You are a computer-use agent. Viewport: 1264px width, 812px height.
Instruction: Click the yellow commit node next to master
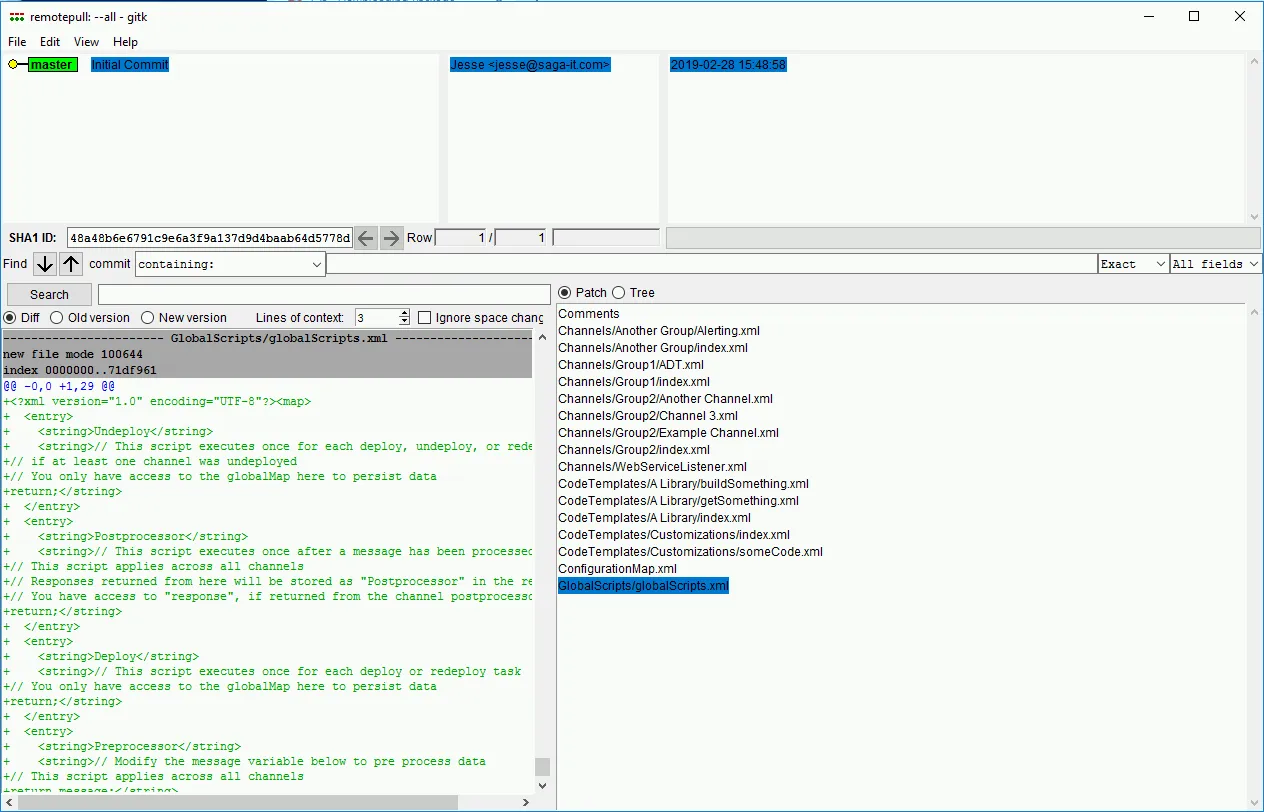click(x=12, y=63)
